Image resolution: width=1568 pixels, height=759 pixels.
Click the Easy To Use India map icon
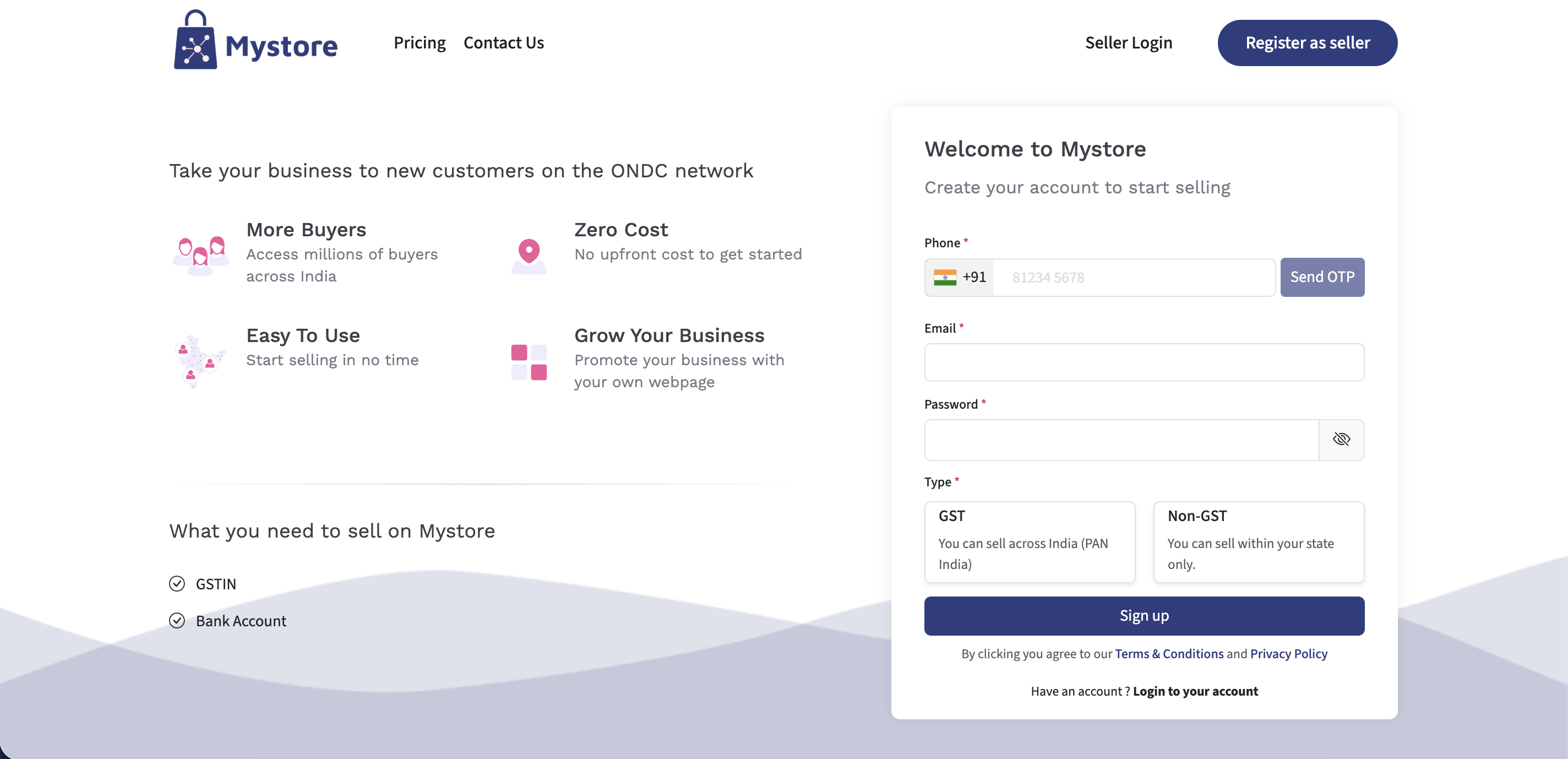click(x=200, y=361)
